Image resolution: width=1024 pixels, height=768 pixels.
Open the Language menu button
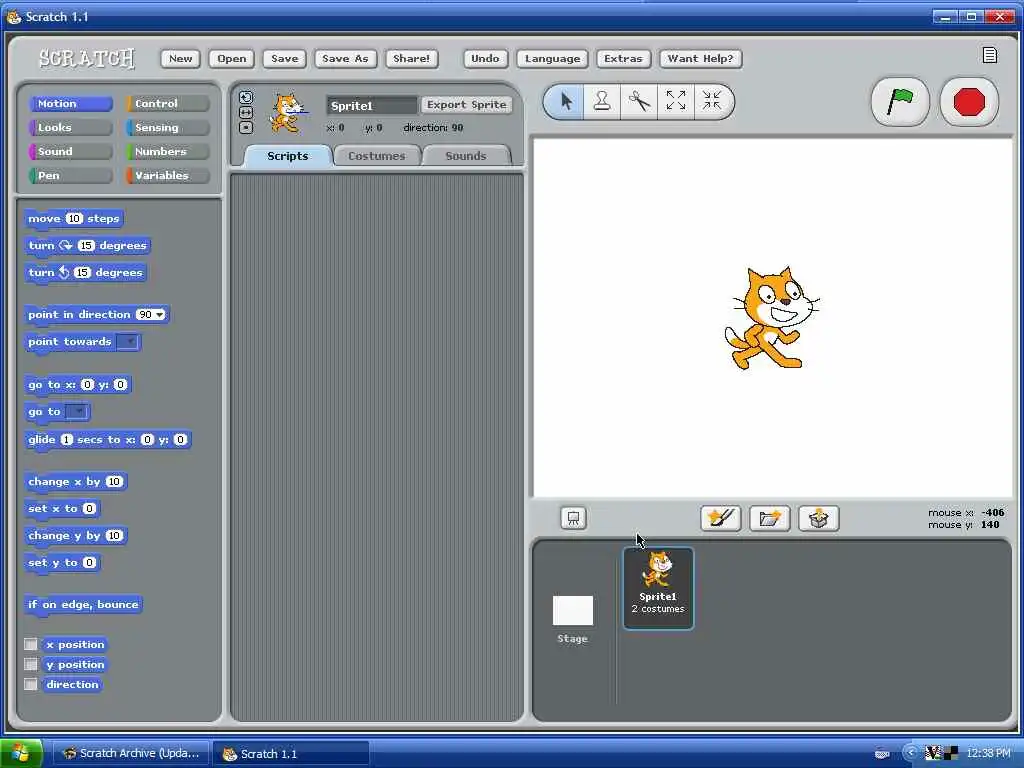[552, 59]
